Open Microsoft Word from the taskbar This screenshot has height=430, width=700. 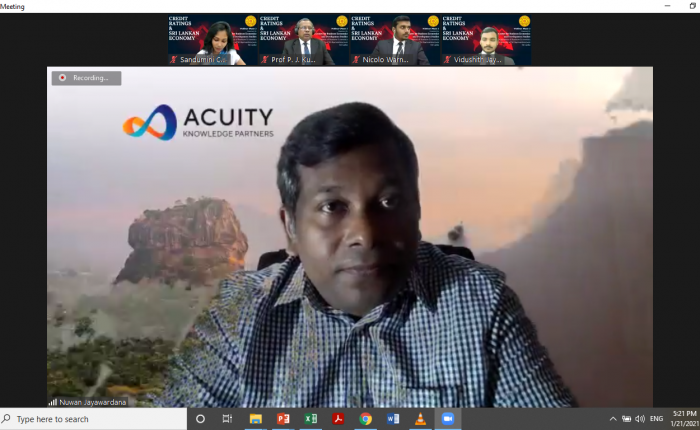[393, 419]
